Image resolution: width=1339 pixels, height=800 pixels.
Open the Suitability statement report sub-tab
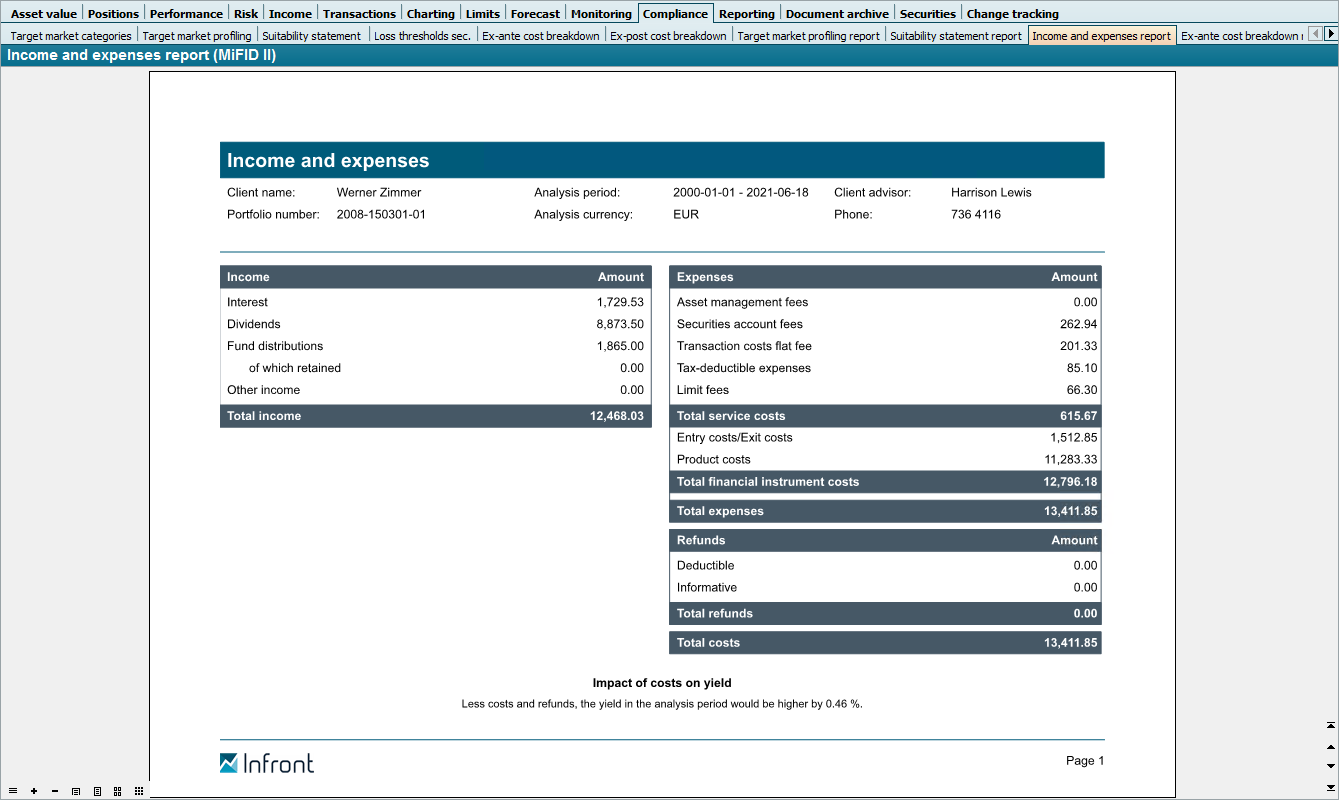click(x=956, y=36)
